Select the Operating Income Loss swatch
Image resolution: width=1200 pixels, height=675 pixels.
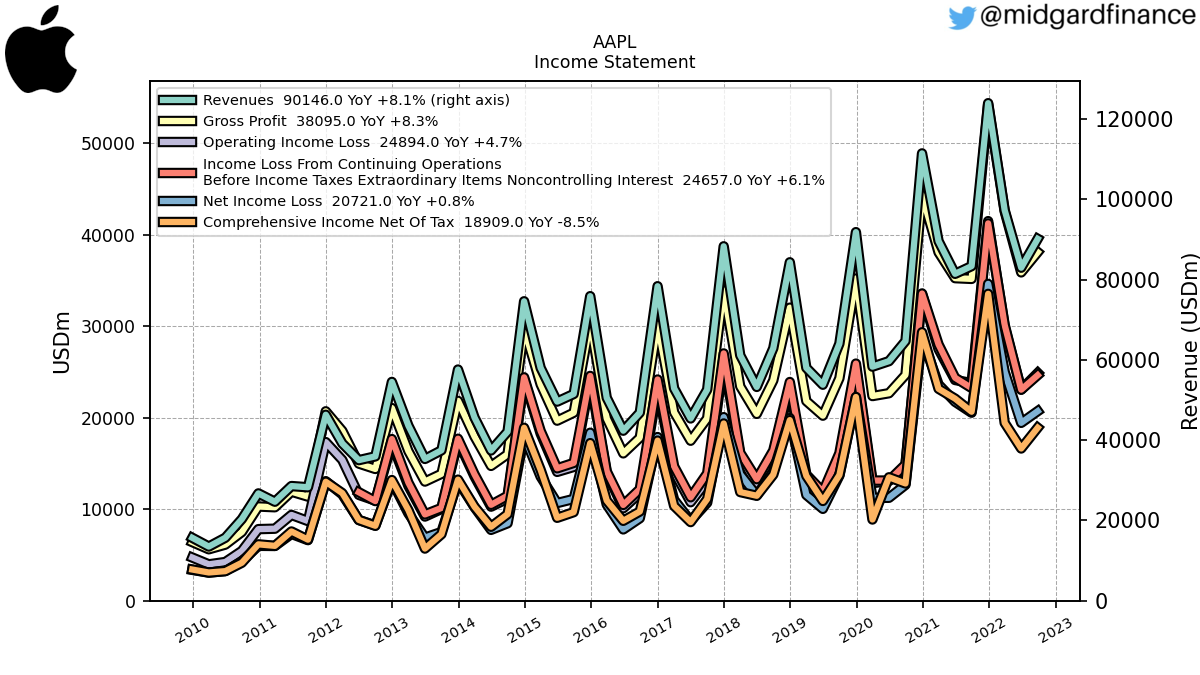coord(178,142)
